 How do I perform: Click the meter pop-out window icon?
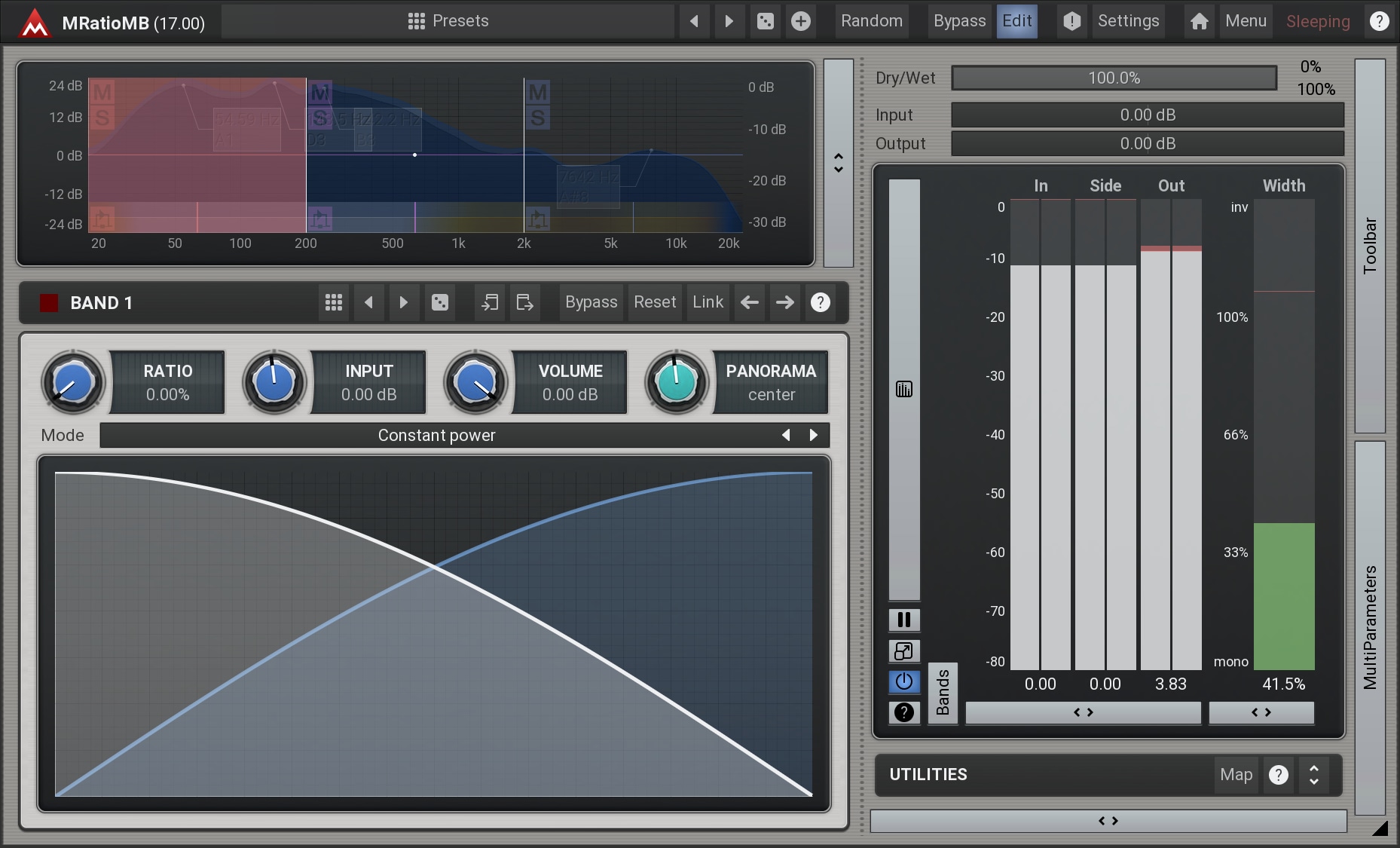click(x=903, y=651)
